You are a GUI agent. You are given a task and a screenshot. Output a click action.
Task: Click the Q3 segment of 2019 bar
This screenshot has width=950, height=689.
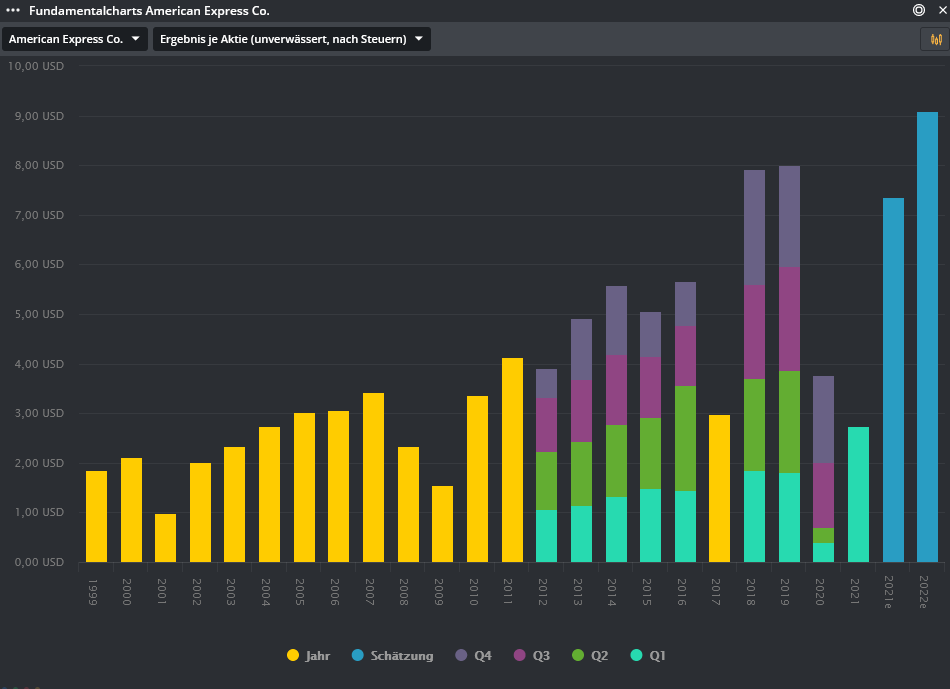789,319
